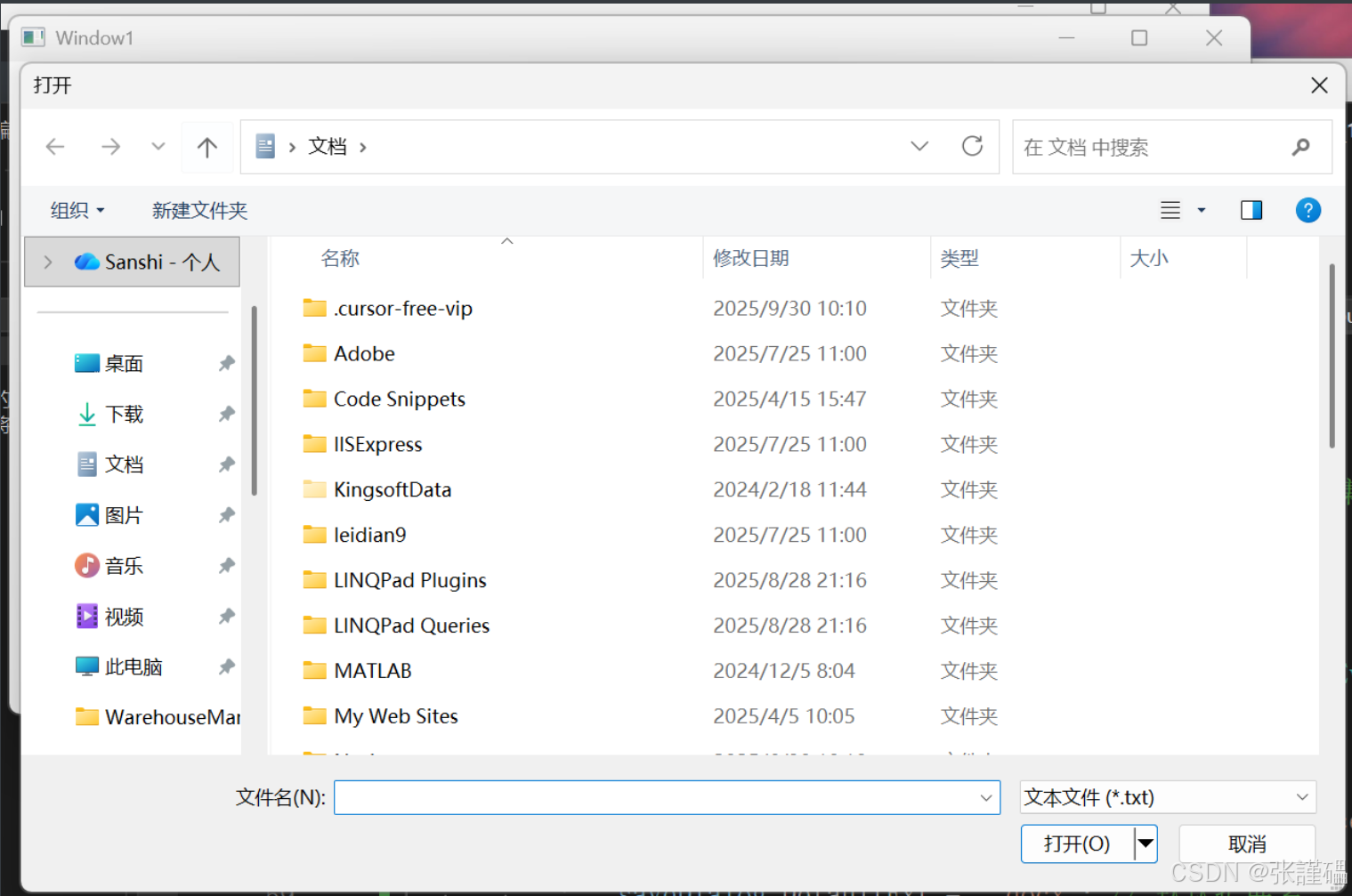Open the address bar history dropdown

tap(919, 146)
